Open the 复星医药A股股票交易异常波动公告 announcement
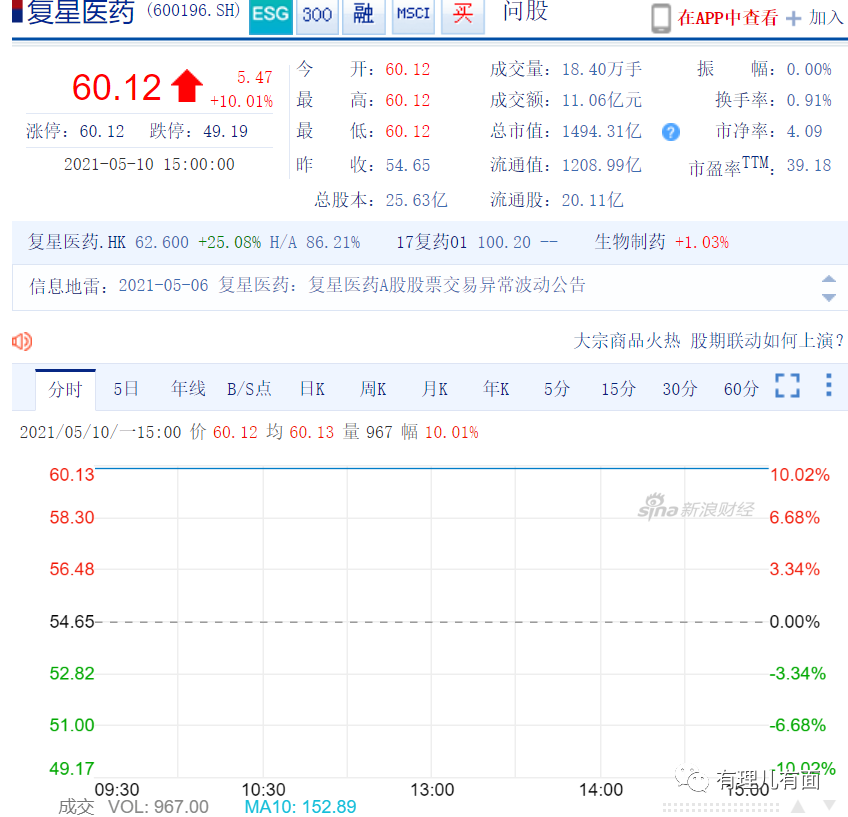 tap(447, 284)
